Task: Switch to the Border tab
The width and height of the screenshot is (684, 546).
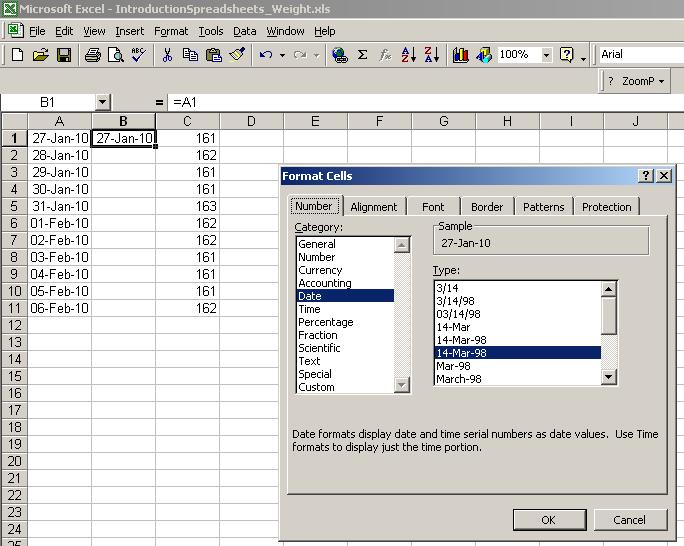Action: pyautogui.click(x=487, y=207)
